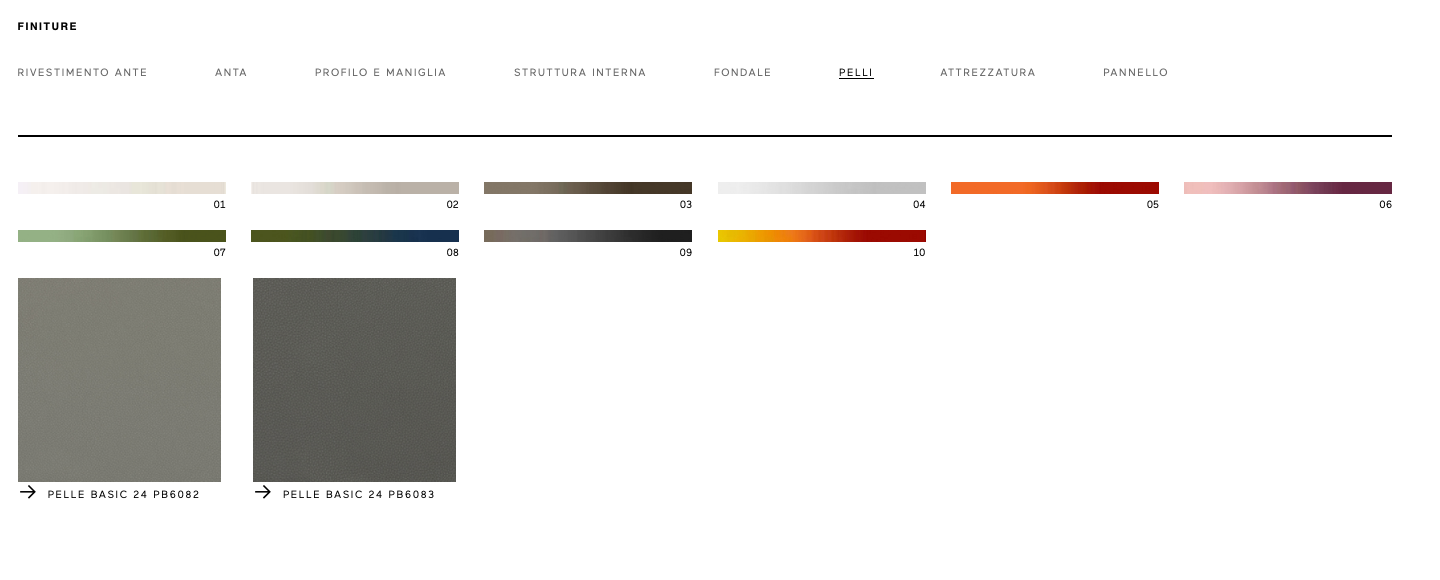Pick color range 08 green-blue gradient

point(355,236)
